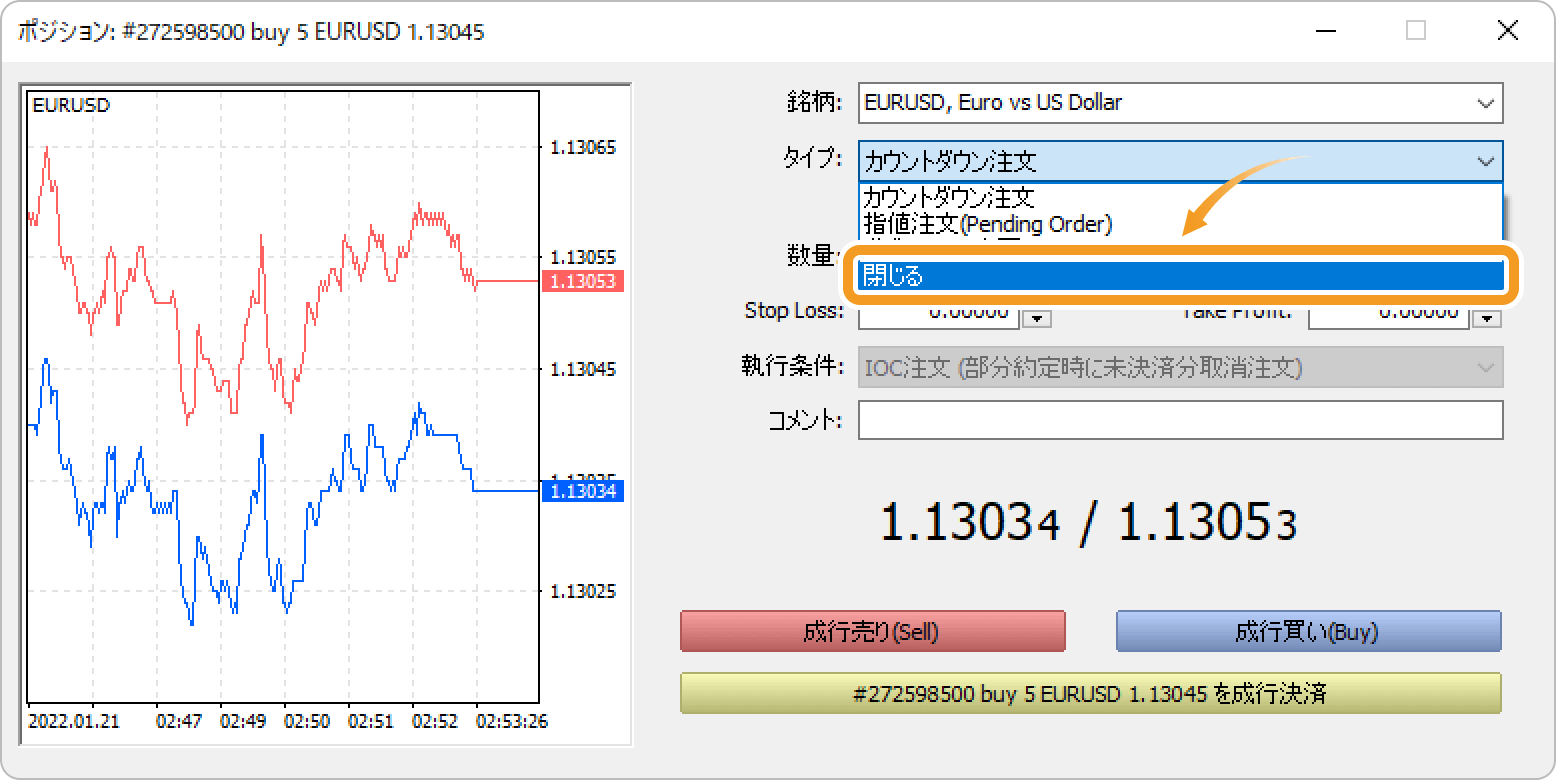
Task: Select カウントダウン注文 from the dropdown list
Action: coord(948,198)
